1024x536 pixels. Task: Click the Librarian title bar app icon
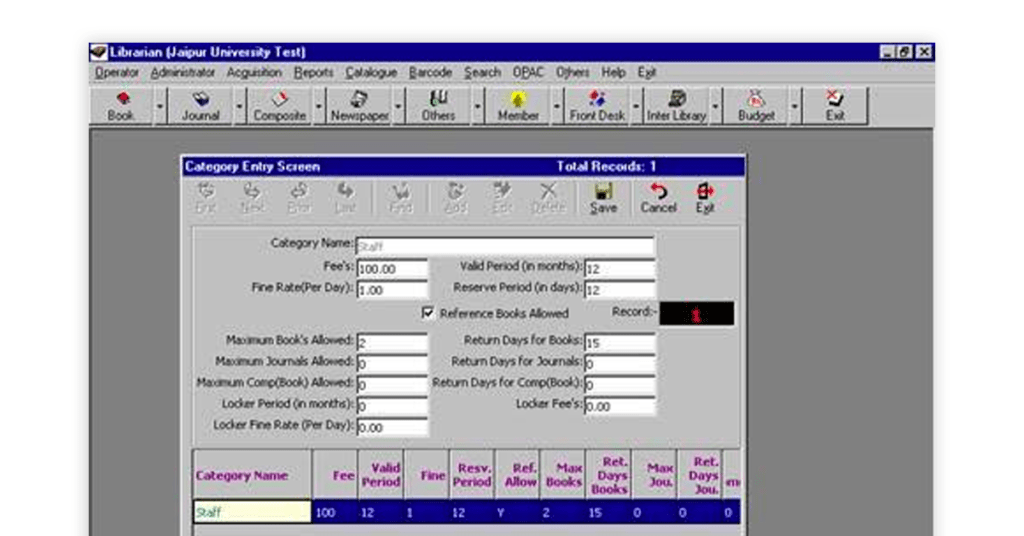(99, 52)
